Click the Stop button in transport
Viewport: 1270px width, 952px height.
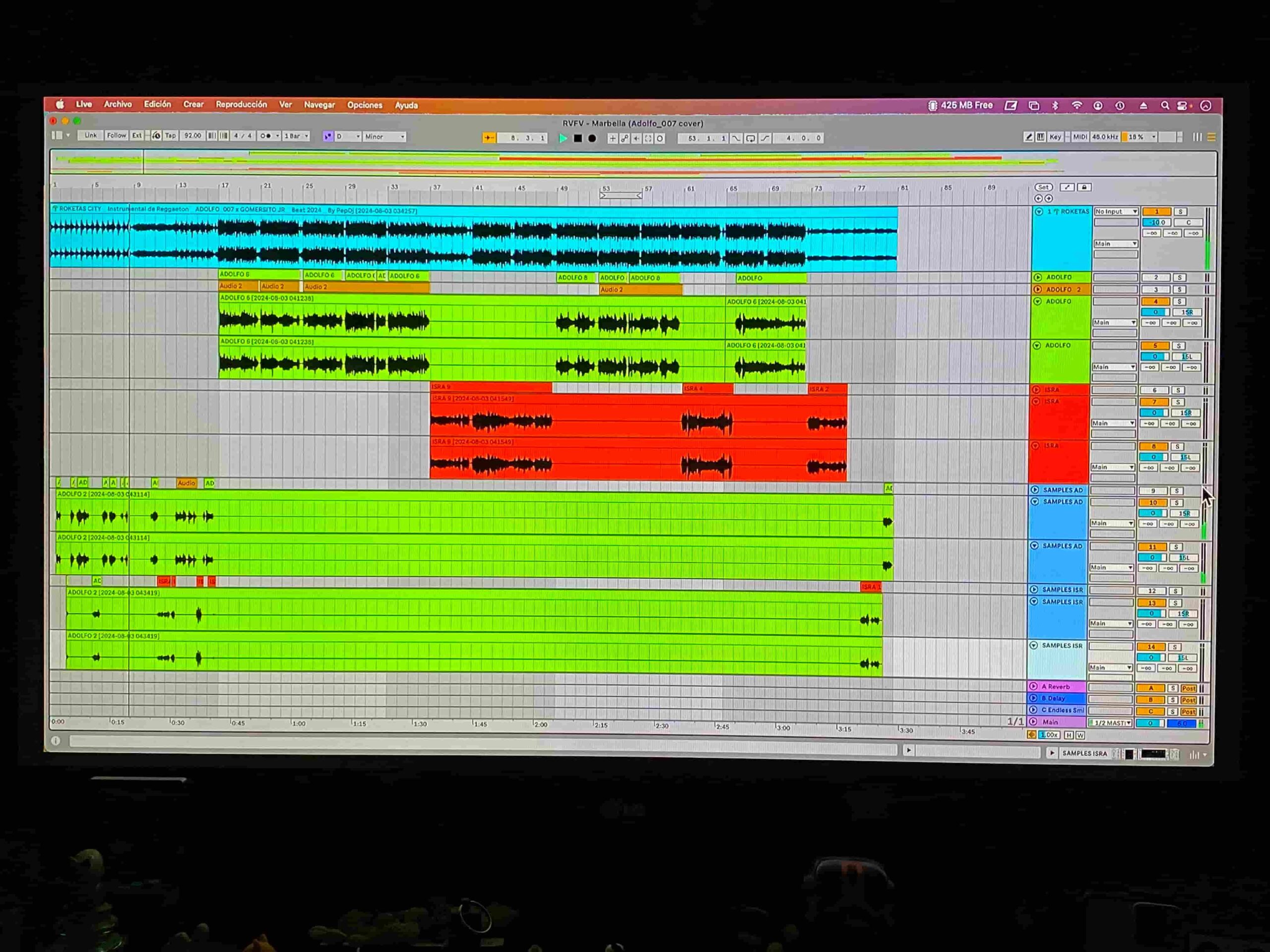click(x=577, y=138)
